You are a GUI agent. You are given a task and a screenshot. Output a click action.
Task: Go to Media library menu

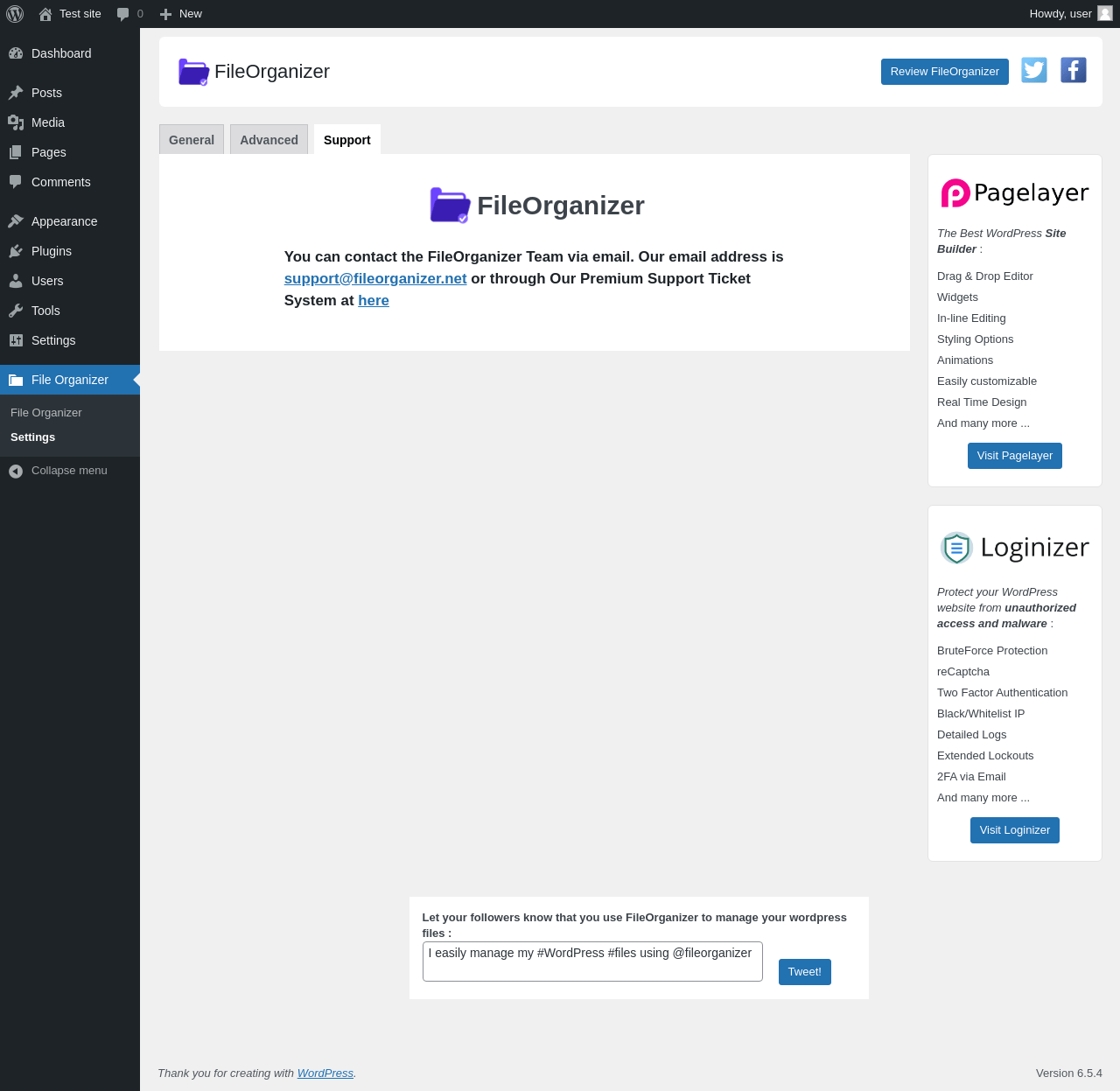tap(70, 122)
